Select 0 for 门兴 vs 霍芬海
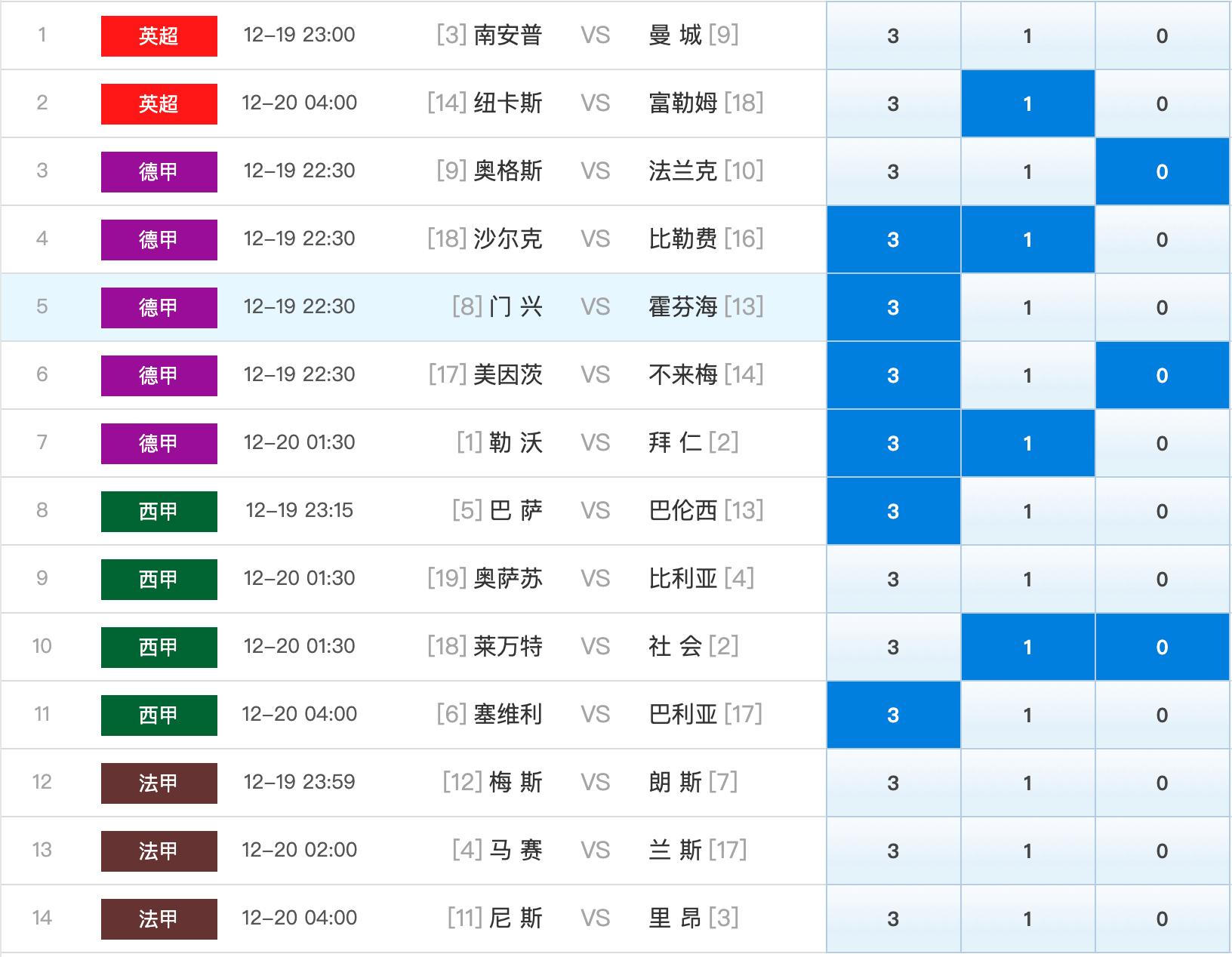Screen dimensions: 1232x957 coord(1163,307)
